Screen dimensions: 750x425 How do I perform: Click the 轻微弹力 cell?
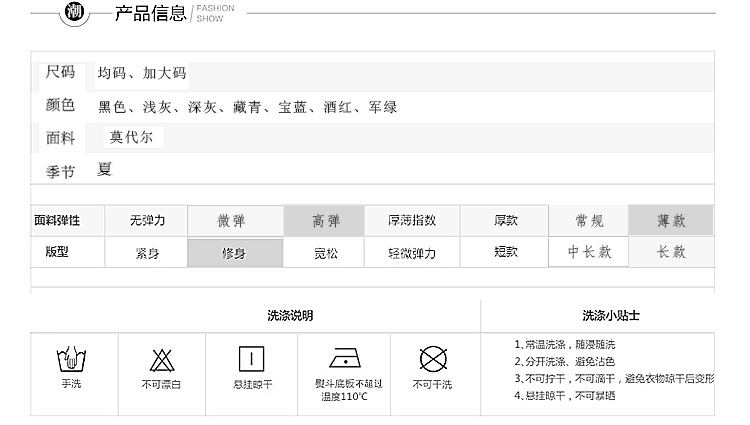tap(412, 252)
